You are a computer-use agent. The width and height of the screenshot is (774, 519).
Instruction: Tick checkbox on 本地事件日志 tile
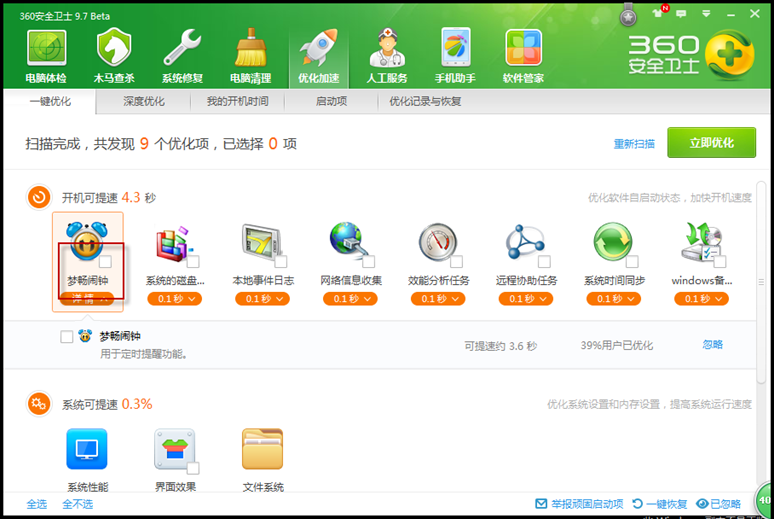281,261
